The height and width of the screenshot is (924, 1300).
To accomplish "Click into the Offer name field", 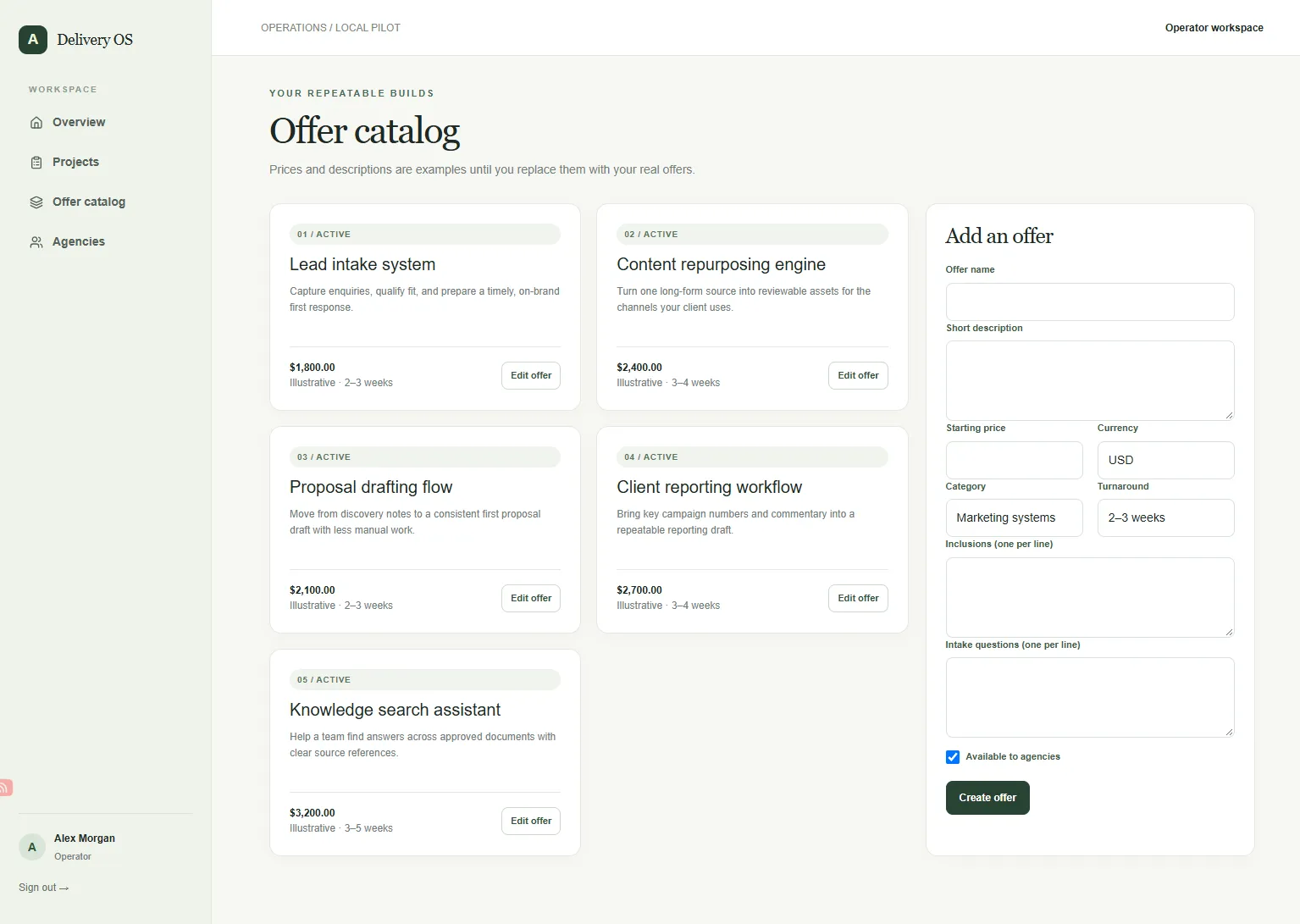I will coord(1090,302).
